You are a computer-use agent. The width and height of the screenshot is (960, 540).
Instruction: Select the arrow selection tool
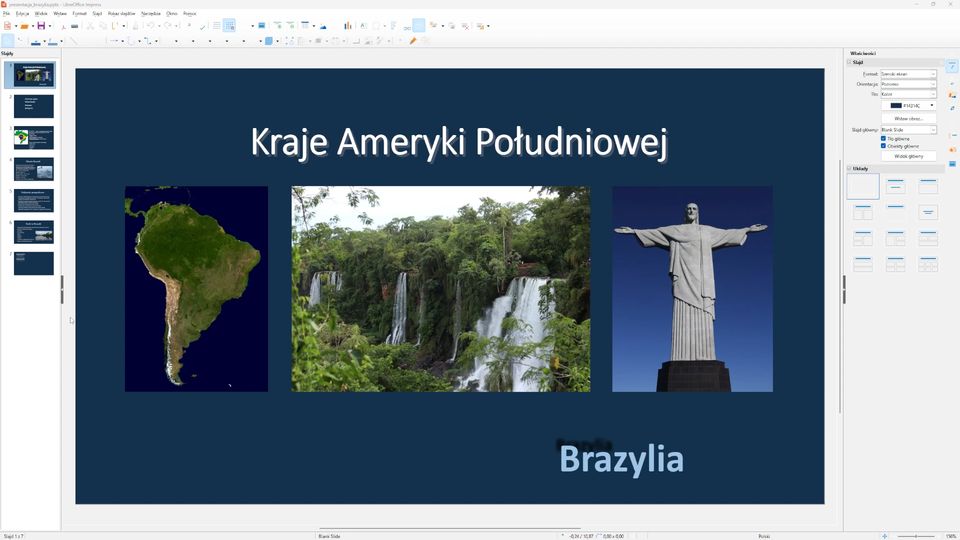tap(8, 41)
